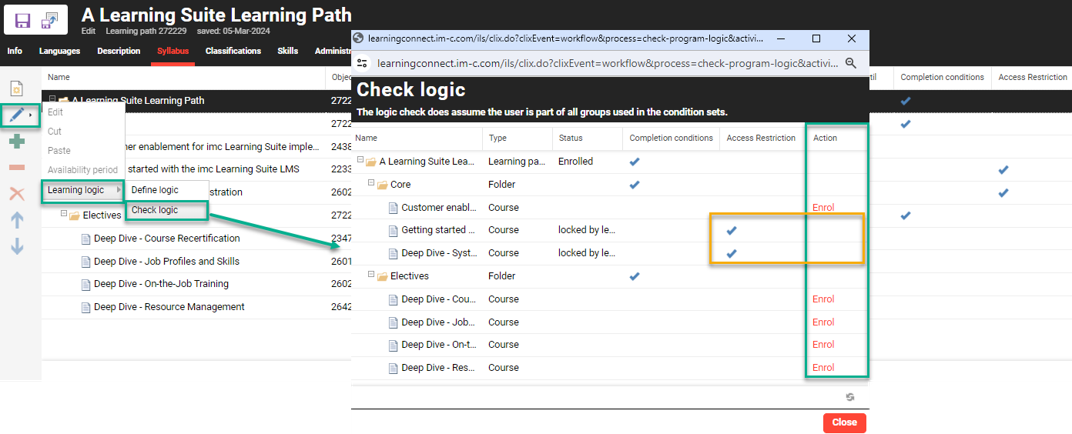Click Completion conditions checkmark for Electives in Check logic
Viewport: 1072px width, 434px height.
point(634,276)
